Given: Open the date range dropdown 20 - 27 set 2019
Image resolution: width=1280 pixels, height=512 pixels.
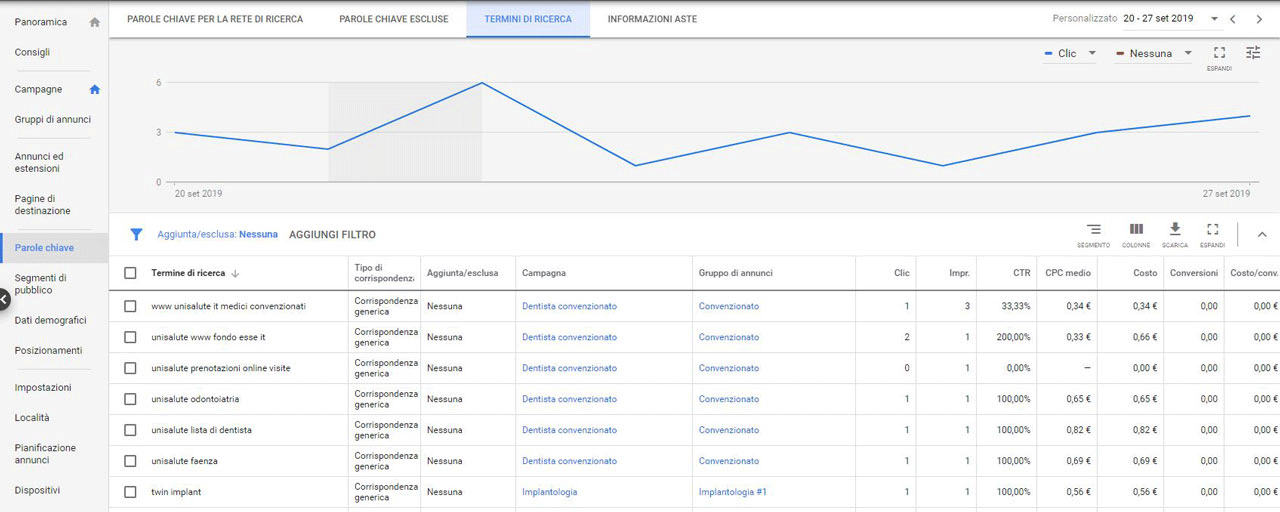Looking at the screenshot, I should click(1170, 19).
